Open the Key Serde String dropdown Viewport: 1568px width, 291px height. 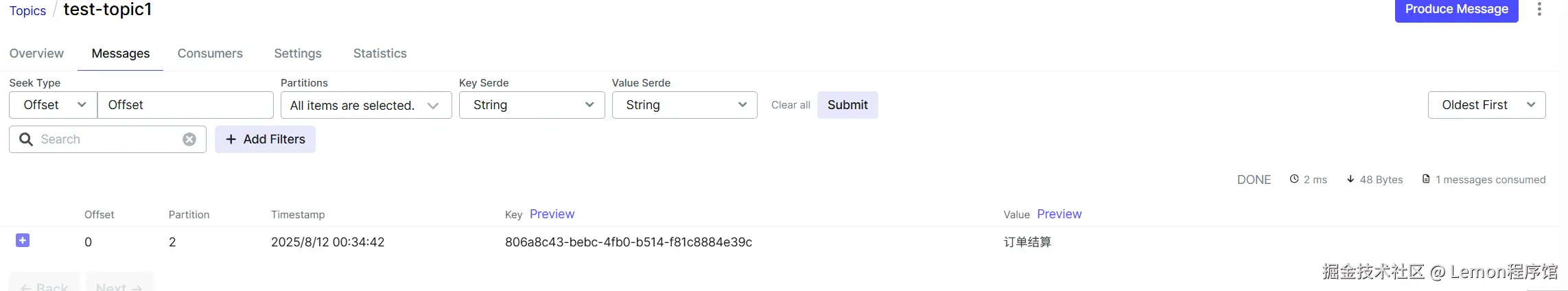tap(532, 105)
